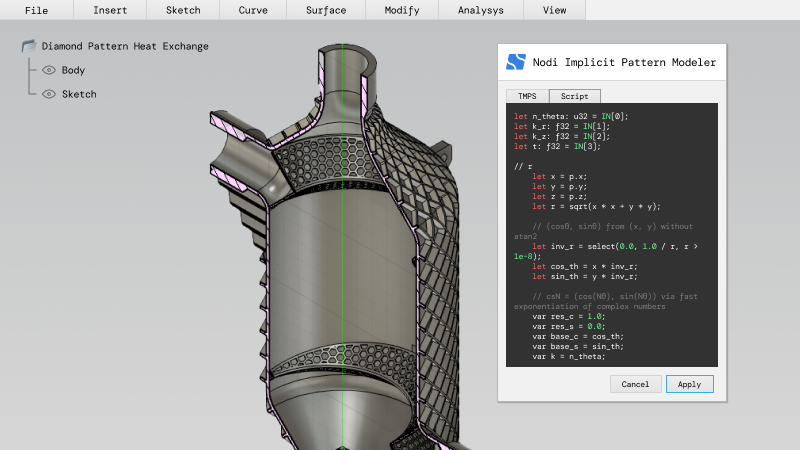Open the Surface menu

tap(326, 10)
